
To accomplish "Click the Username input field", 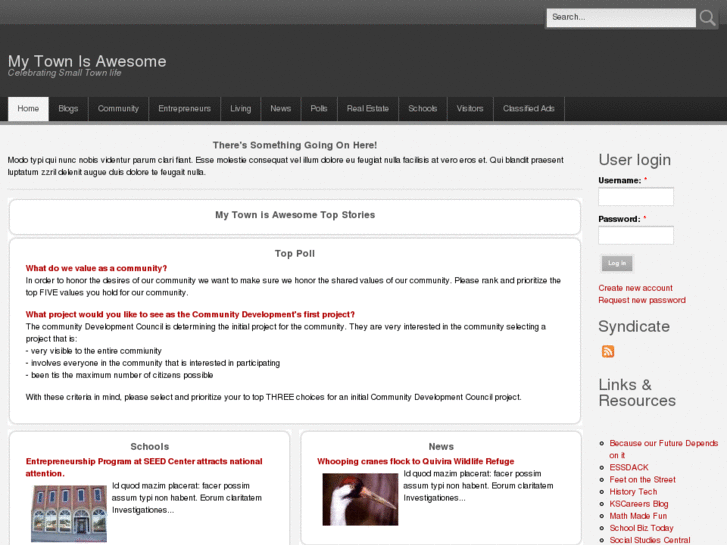I will pos(636,197).
